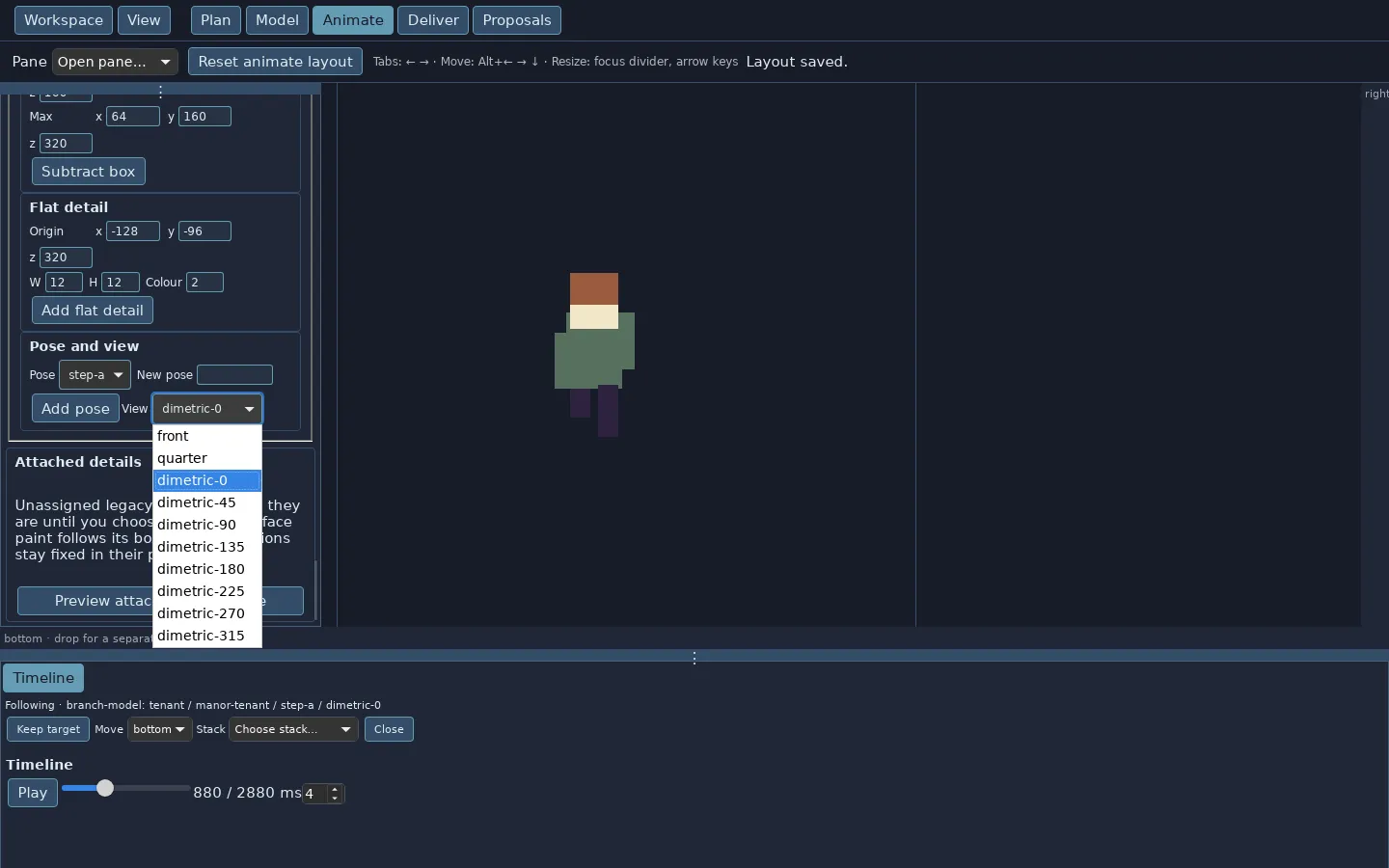Expand the Open pane dropdown

point(115,62)
